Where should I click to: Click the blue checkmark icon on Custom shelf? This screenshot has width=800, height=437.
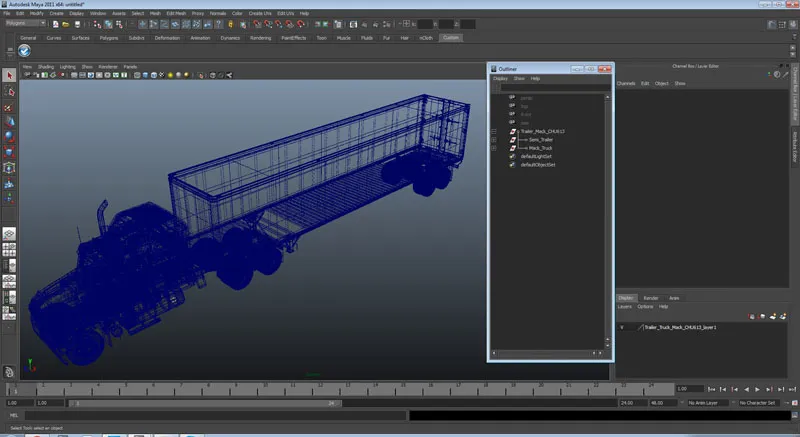(24, 51)
